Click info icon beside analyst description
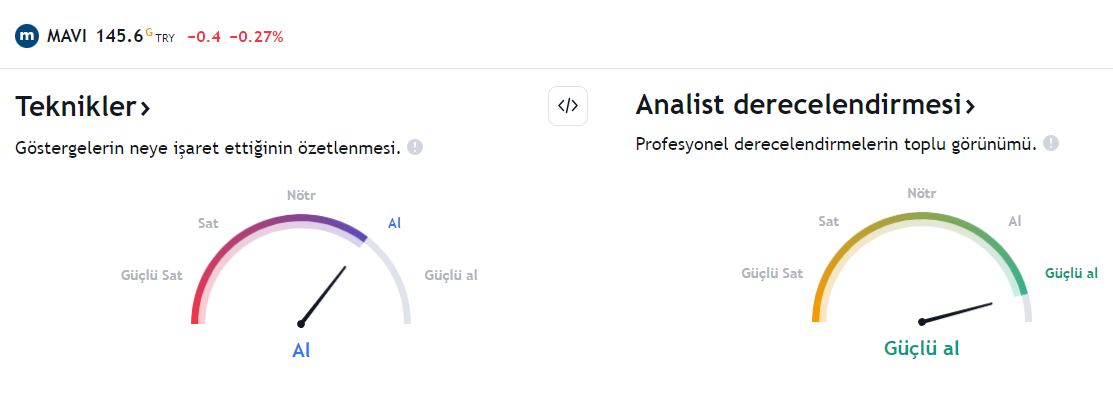The width and height of the screenshot is (1113, 393). (x=1051, y=143)
